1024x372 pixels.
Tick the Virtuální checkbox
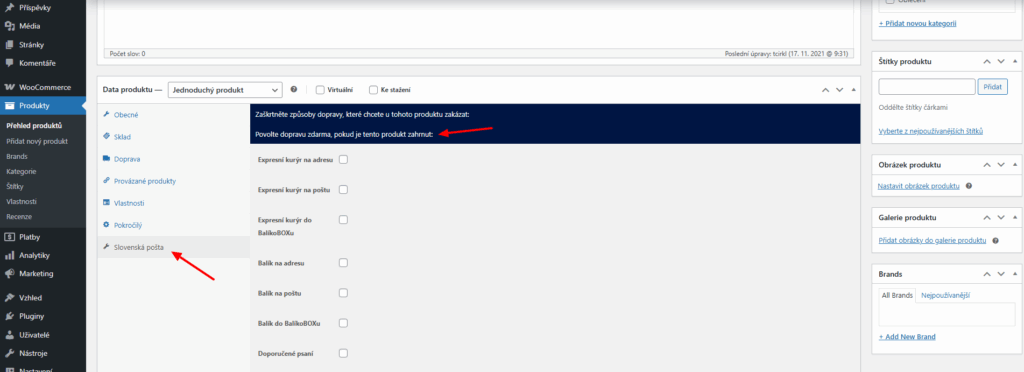[320, 90]
